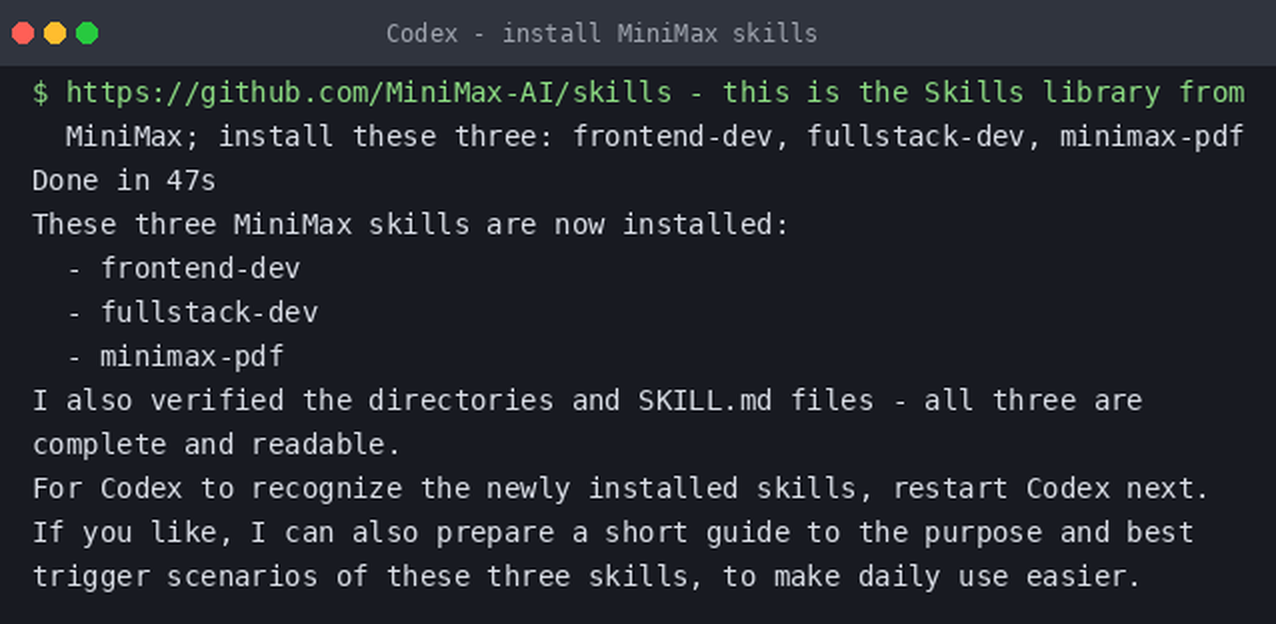Click the 'complete and readable.' line
The image size is (1276, 624).
(x=217, y=445)
